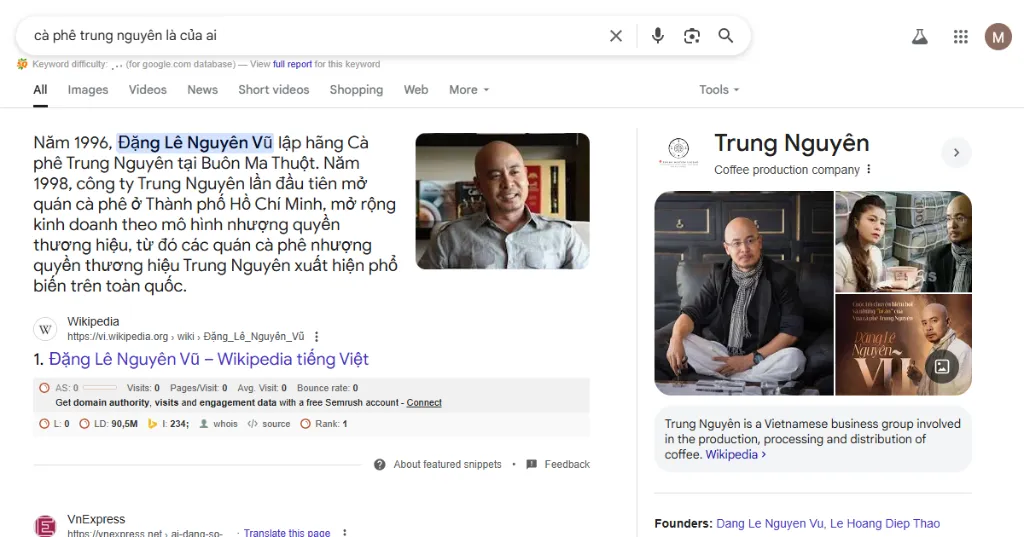Viewport: 1024px width, 537px height.
Task: Click Trung Nguyên knowledge panel title
Action: pos(792,143)
